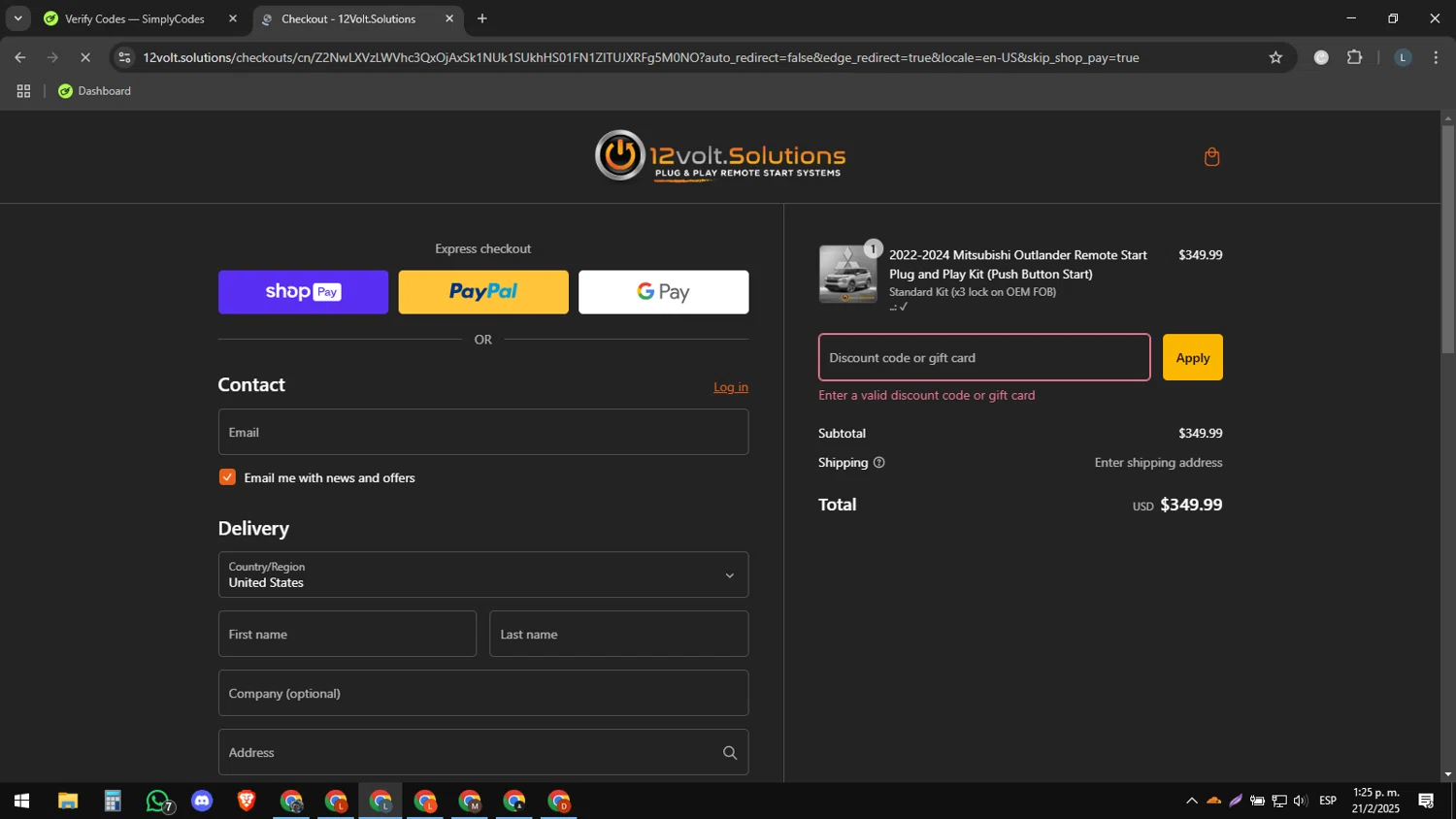
Task: Open a new browser tab
Action: click(x=482, y=18)
